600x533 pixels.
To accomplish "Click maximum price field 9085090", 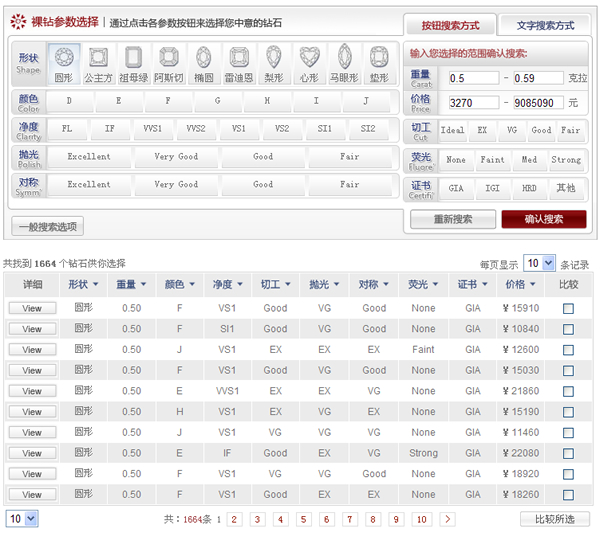I will [x=538, y=103].
